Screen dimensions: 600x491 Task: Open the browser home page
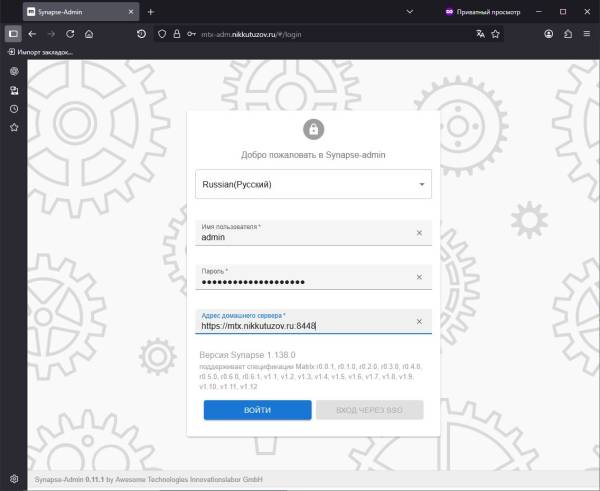pyautogui.click(x=89, y=34)
